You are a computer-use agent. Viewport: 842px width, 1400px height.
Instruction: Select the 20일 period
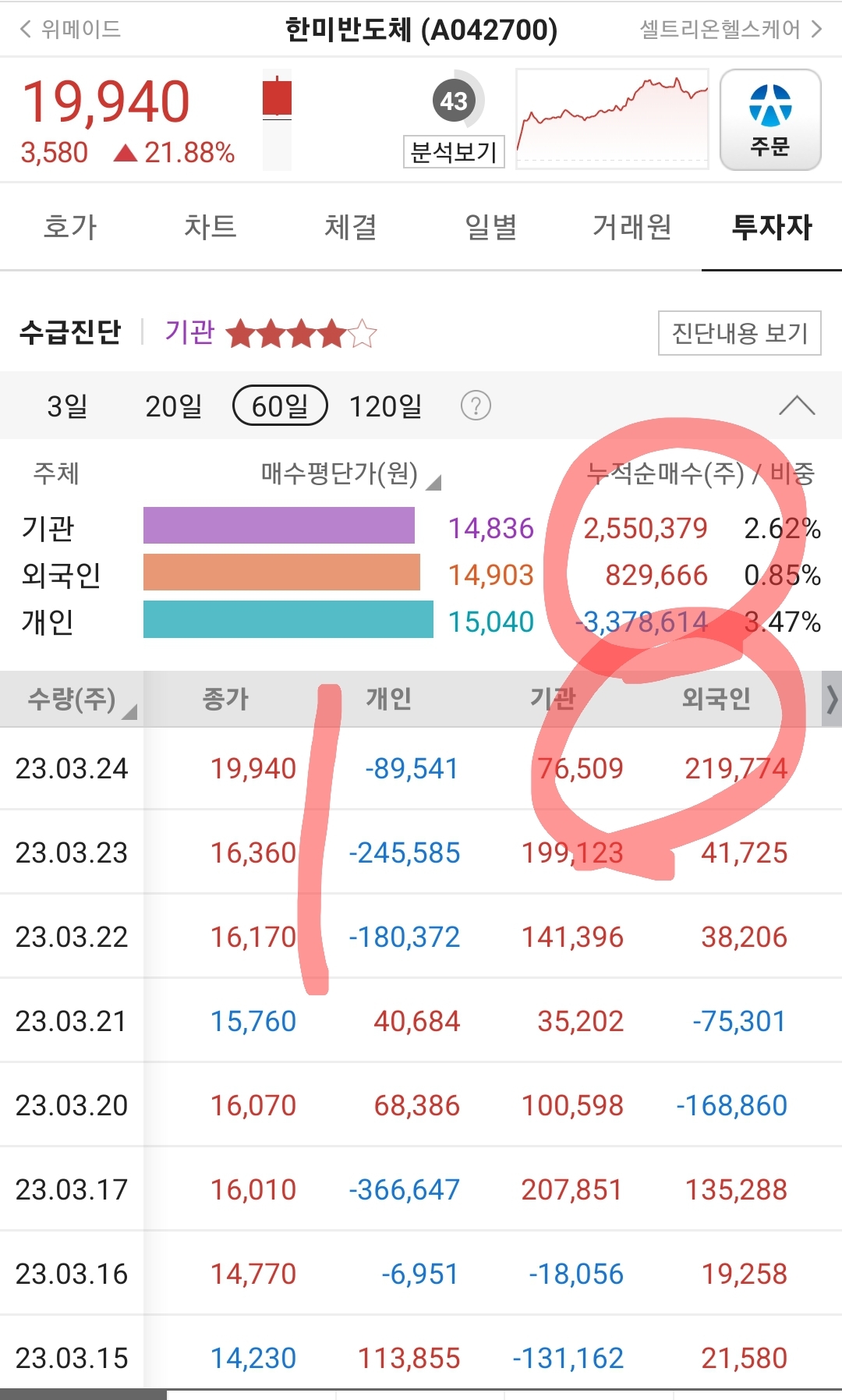[173, 406]
